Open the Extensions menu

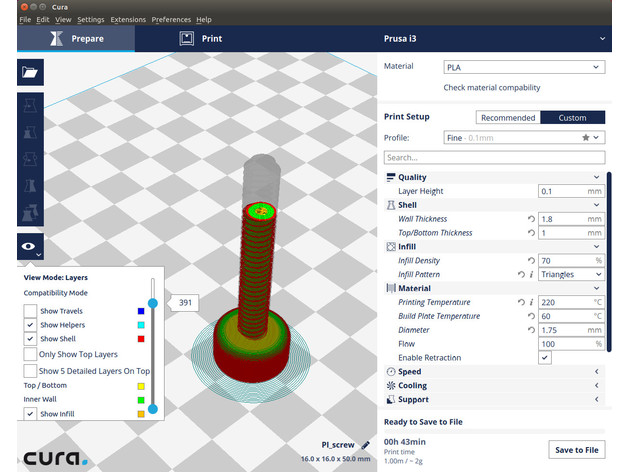pyautogui.click(x=128, y=20)
